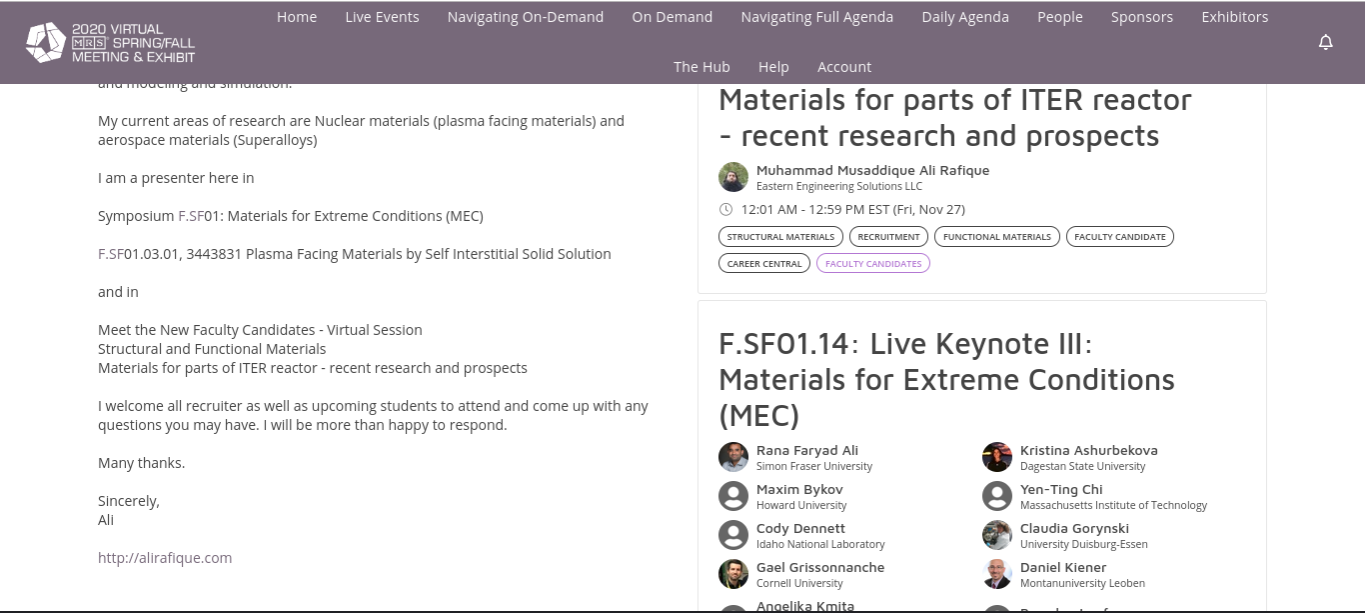Screen dimensions: 1365x613
Task: Go to the Live Events menu
Action: coord(382,17)
